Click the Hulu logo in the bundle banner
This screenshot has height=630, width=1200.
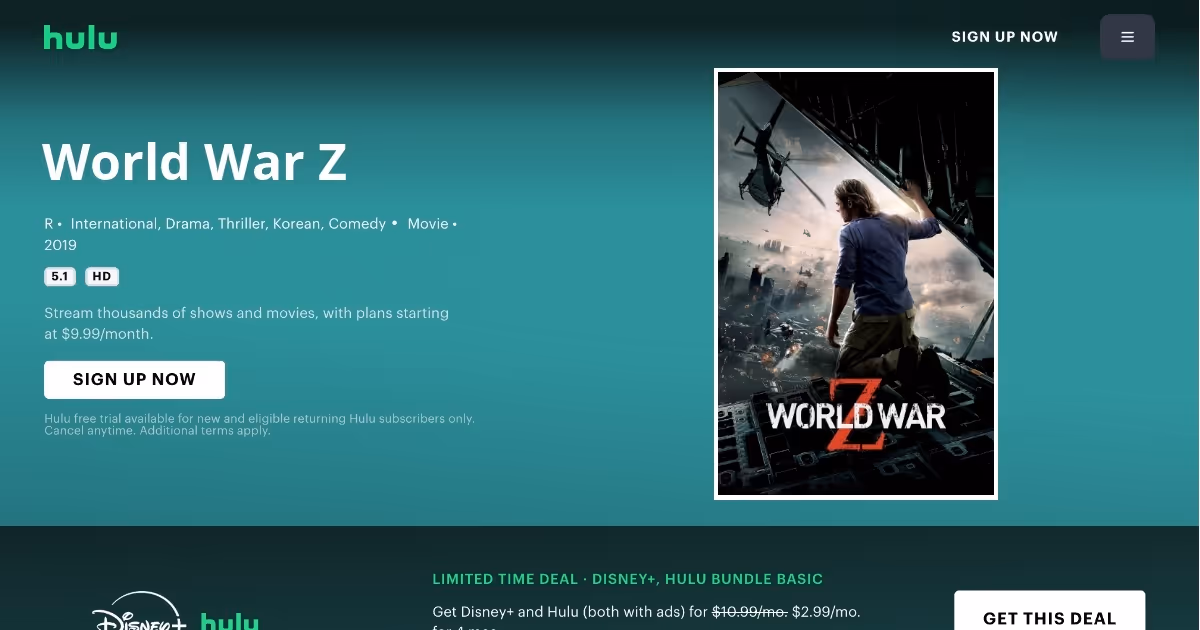tap(230, 620)
